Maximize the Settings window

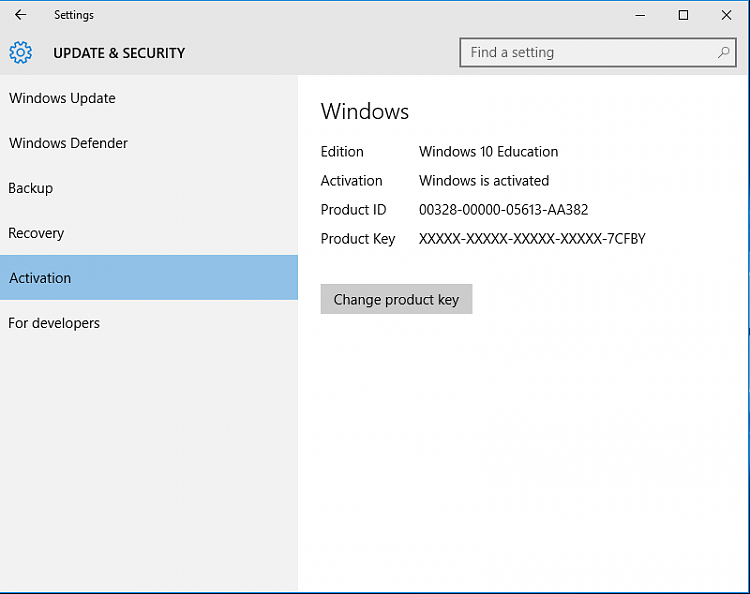683,15
